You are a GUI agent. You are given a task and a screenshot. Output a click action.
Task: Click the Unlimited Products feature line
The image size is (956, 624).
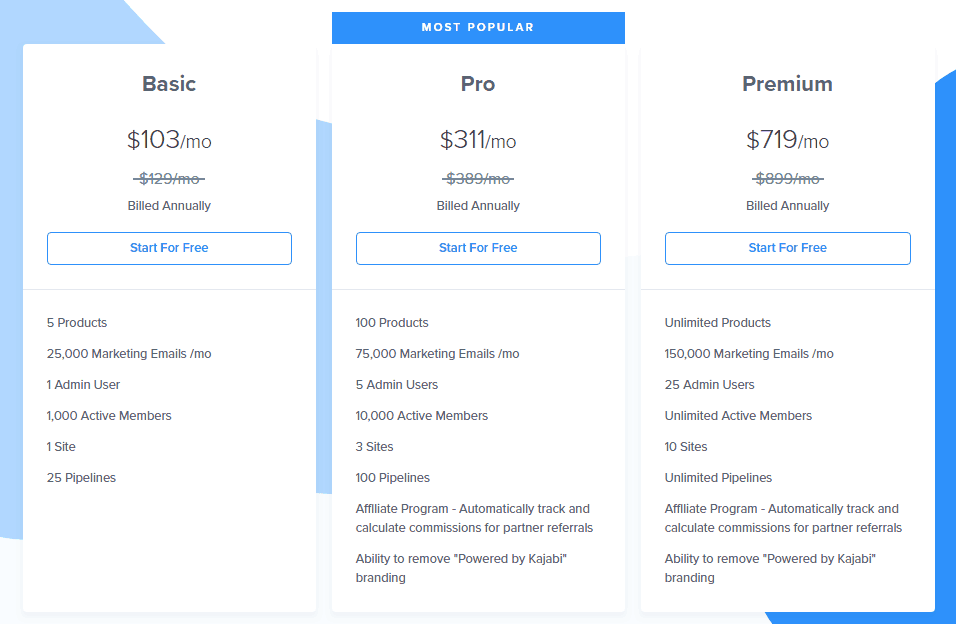tap(717, 323)
